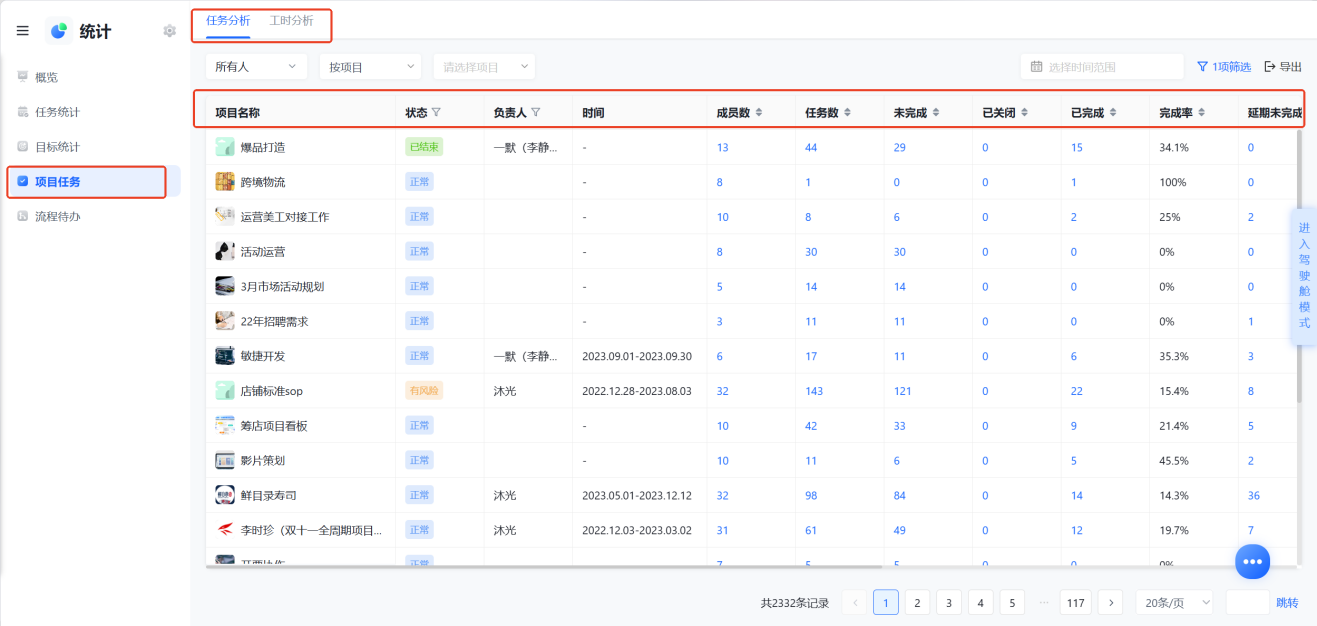Screen dimensions: 1317x626
Task: Click 延期未完成 value 36 for 鲜目录寿司
Action: tap(1254, 495)
